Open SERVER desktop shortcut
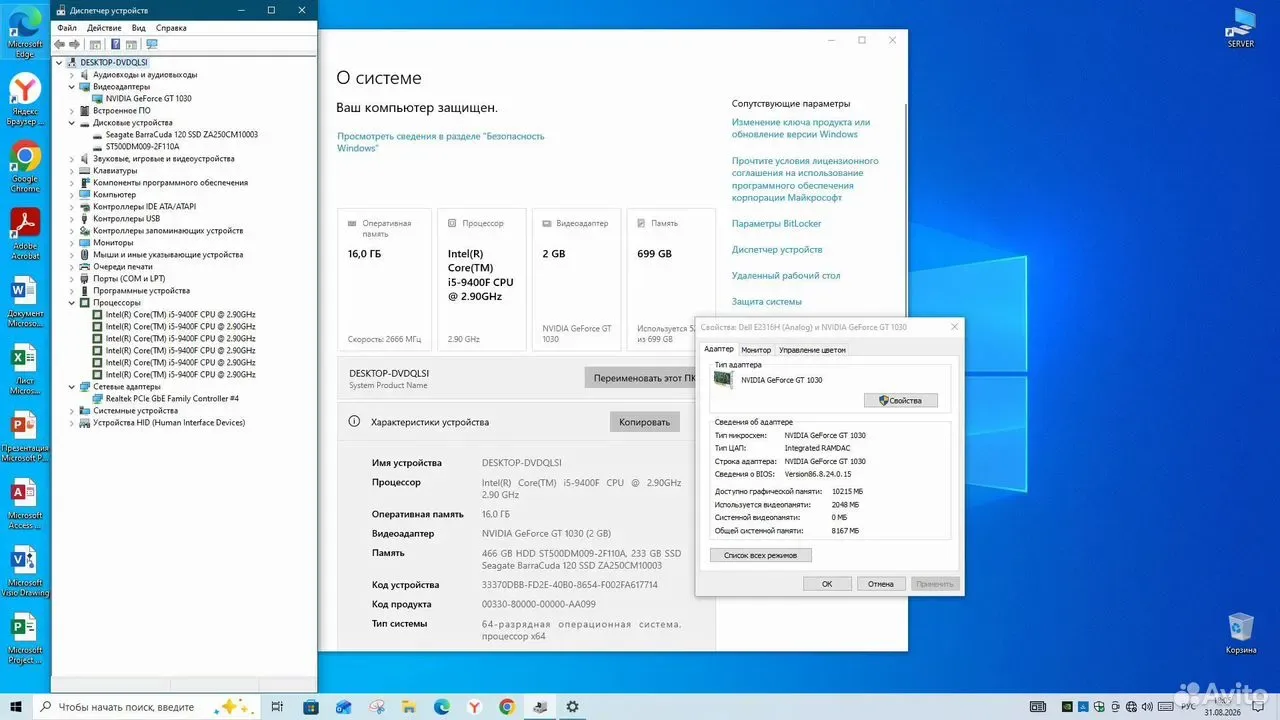 1241,27
